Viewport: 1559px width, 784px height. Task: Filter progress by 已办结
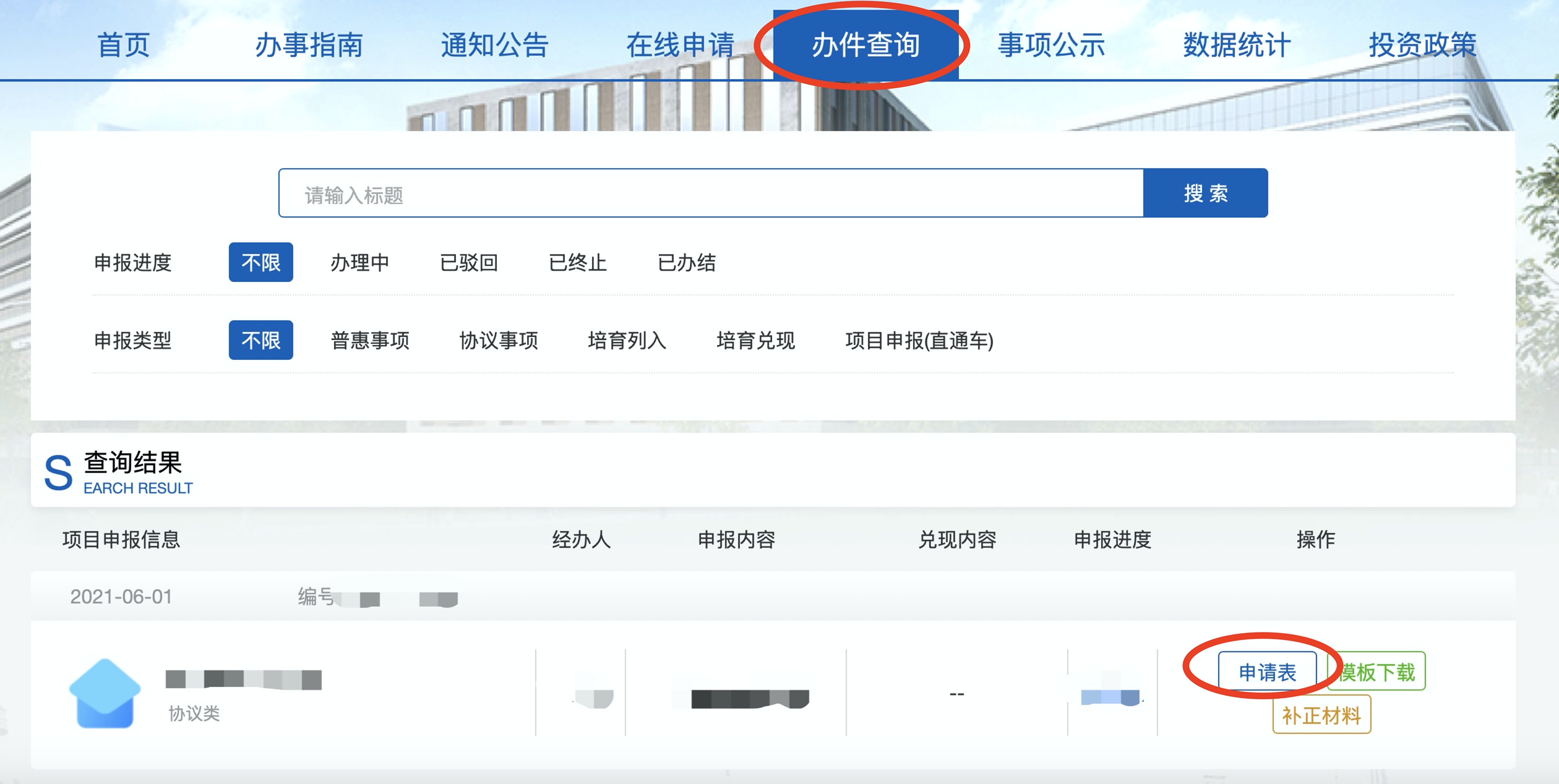pos(686,262)
